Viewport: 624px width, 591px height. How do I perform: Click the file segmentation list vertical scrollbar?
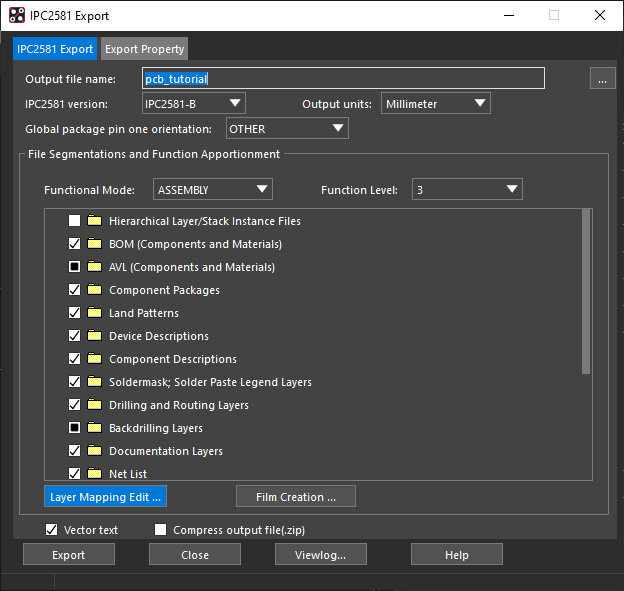pyautogui.click(x=586, y=292)
